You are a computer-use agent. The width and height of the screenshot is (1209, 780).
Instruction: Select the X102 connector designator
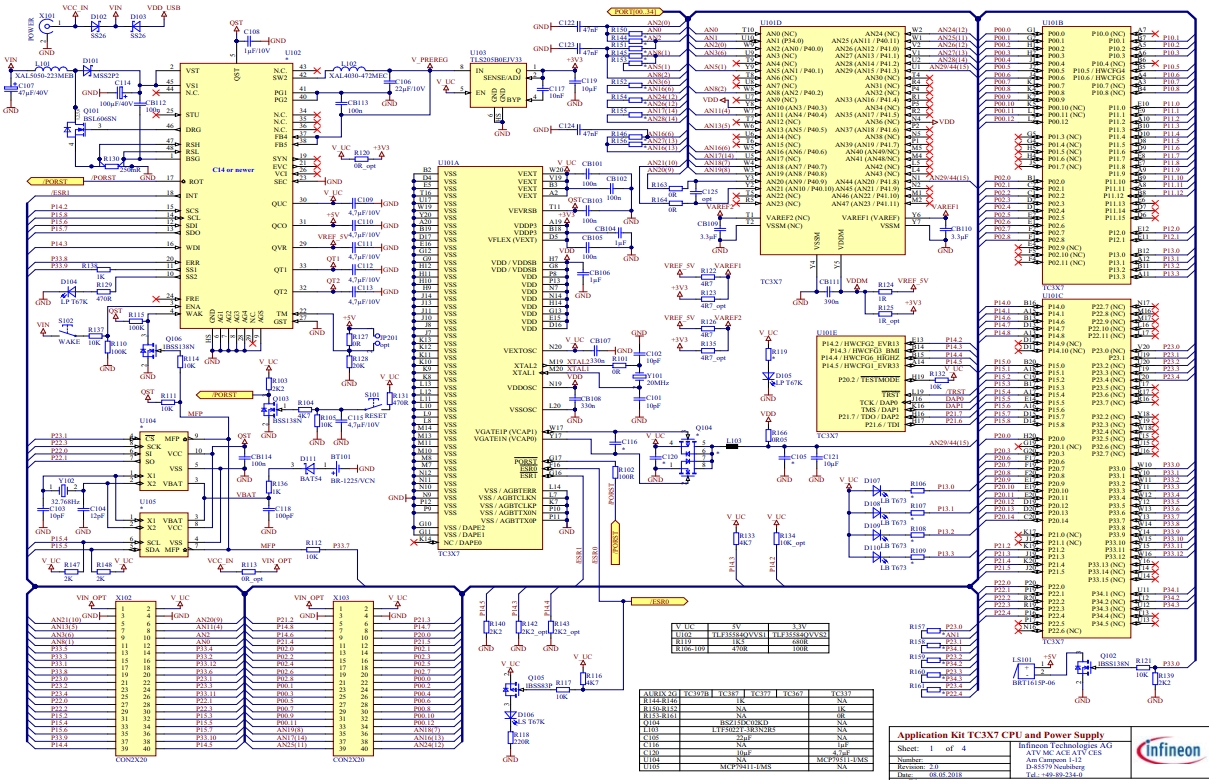124,596
